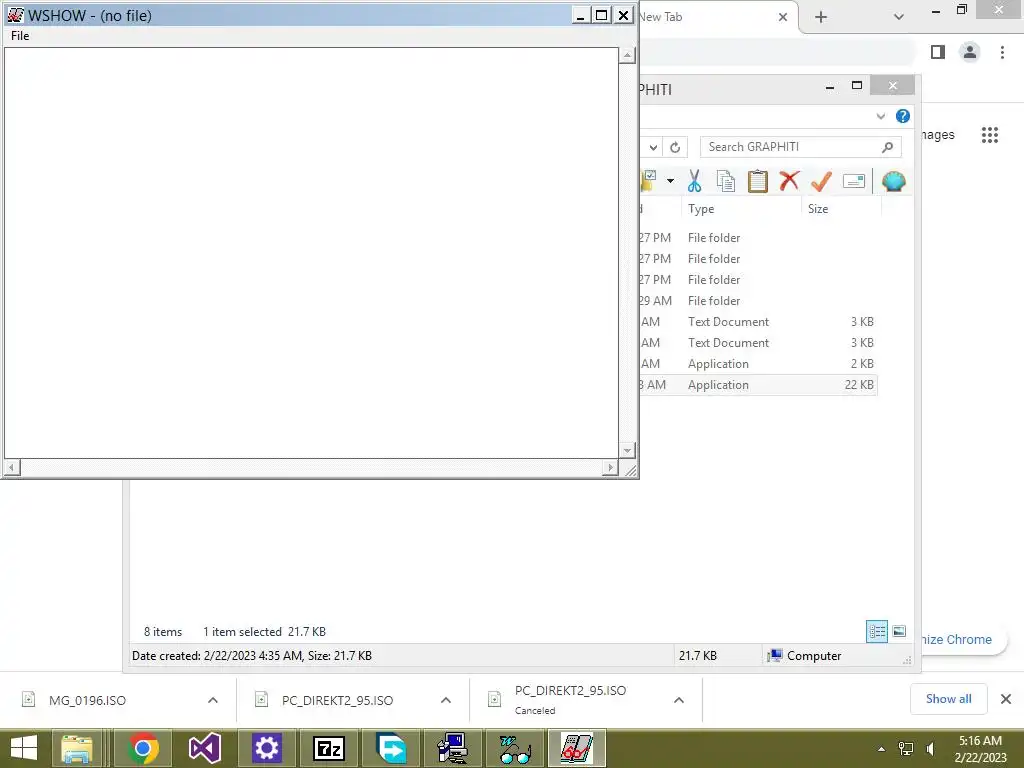Image resolution: width=1024 pixels, height=768 pixels.
Task: Click the network icon in system tray
Action: 906,749
